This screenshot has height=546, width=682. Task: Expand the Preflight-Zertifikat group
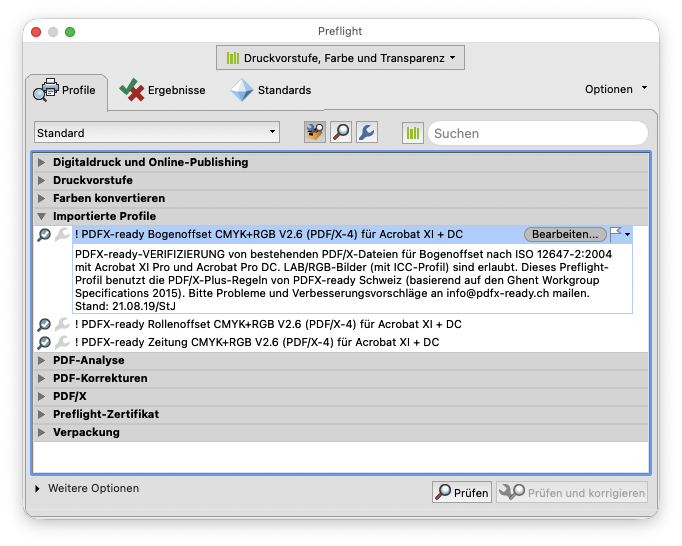click(41, 414)
